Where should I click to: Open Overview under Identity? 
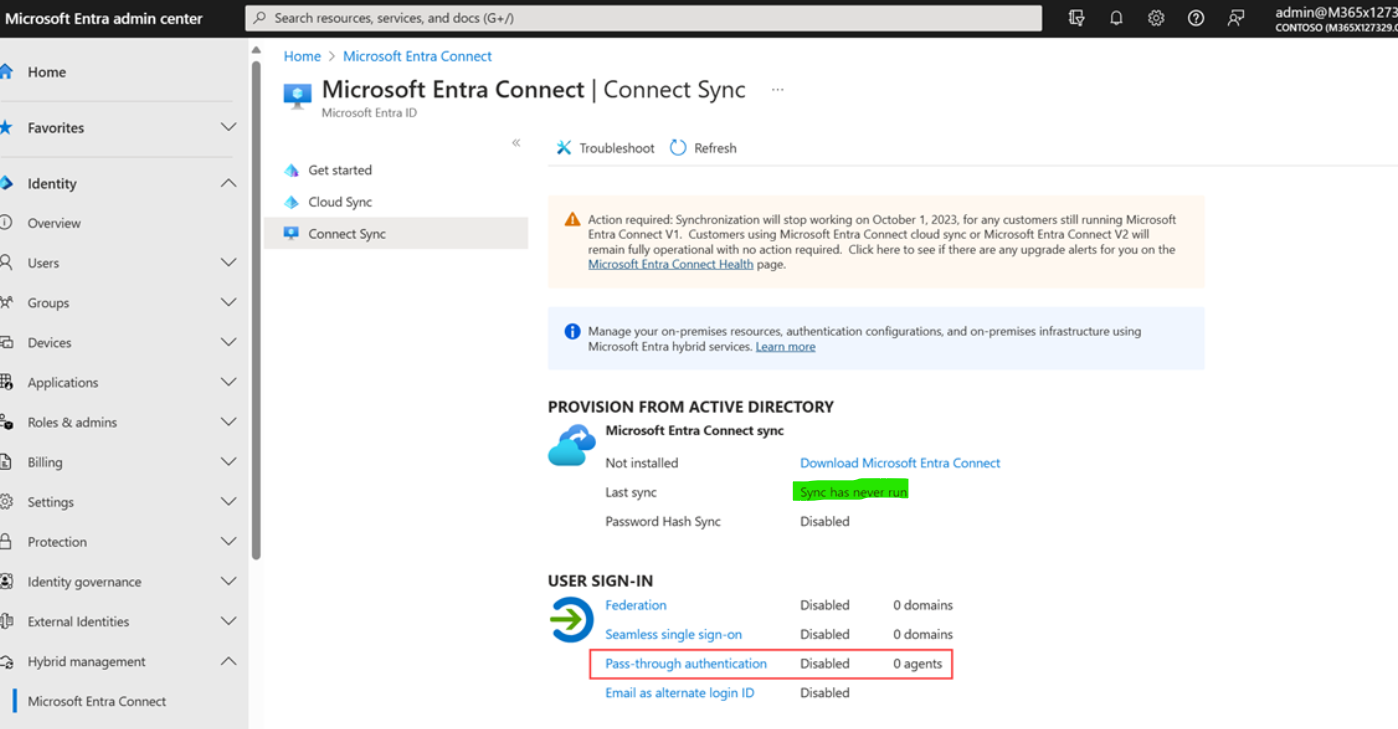click(x=54, y=223)
